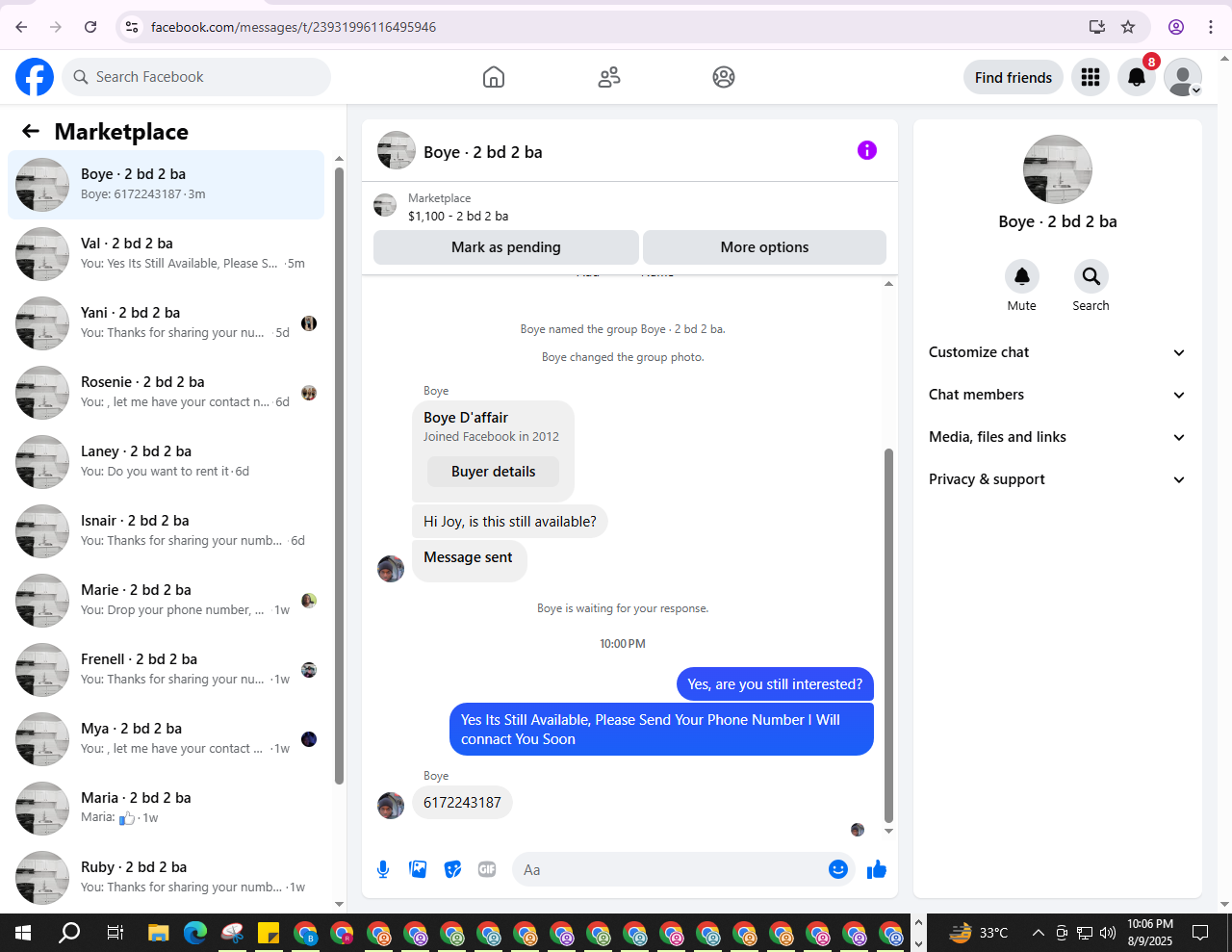Click the Aa message input field

tap(672, 870)
